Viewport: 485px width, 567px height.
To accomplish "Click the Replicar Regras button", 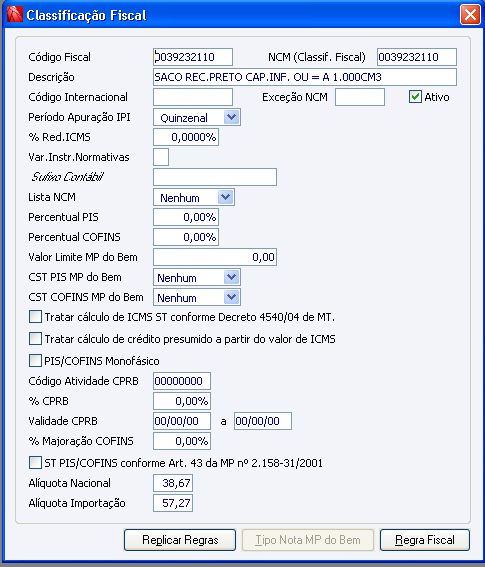I will click(180, 540).
